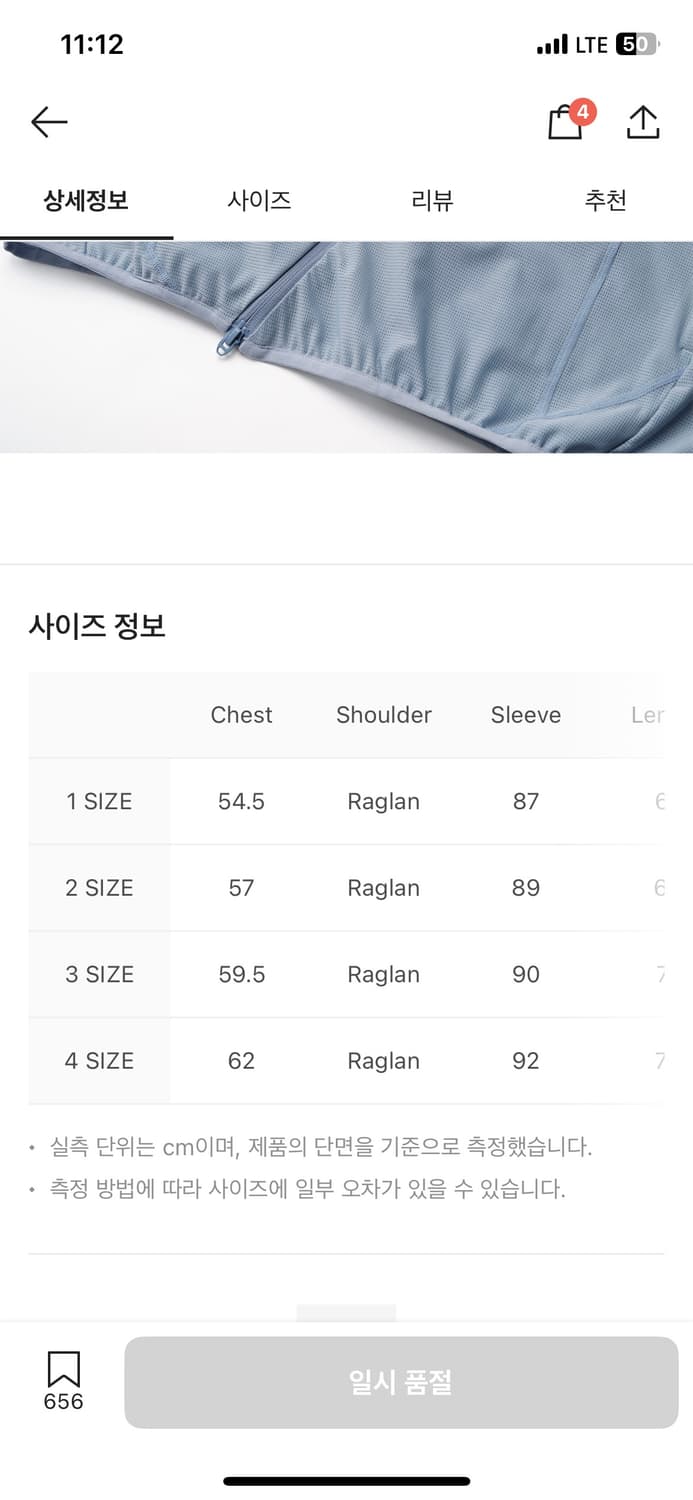693x1500 pixels.
Task: Tap the Chest column header
Action: pos(241,715)
